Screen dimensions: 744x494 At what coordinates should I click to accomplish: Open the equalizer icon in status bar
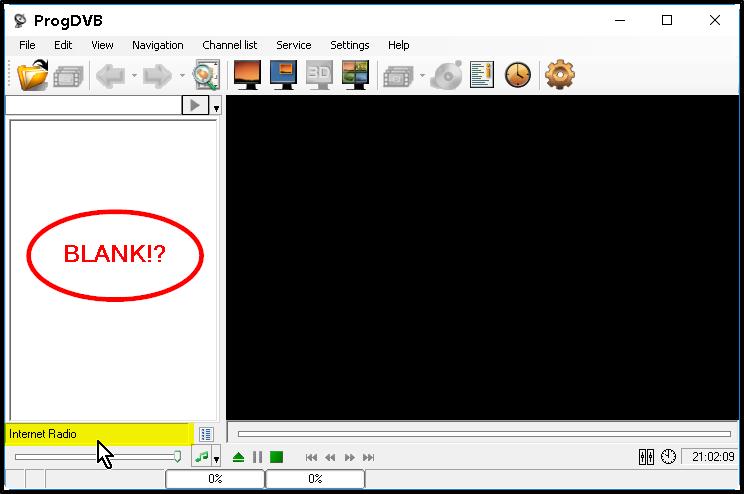click(646, 457)
